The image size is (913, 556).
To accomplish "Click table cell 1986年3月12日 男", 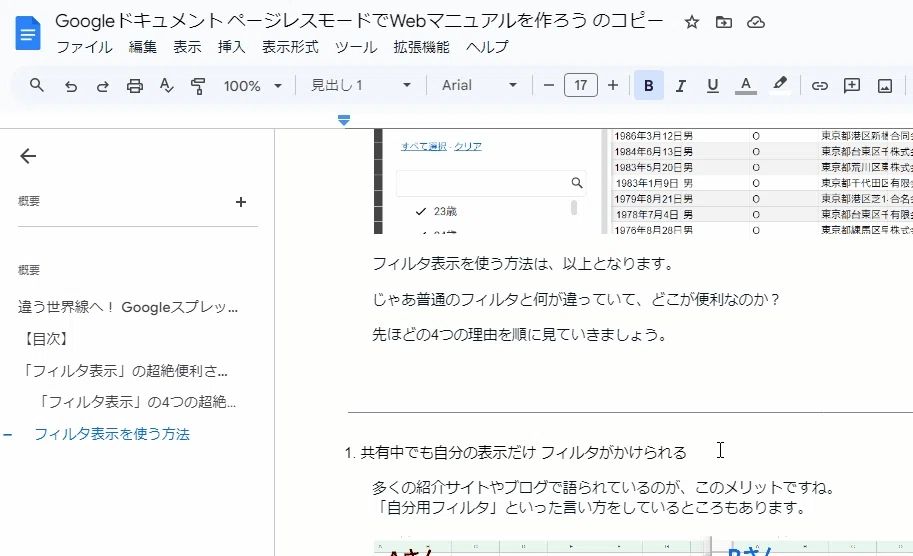I will [653, 136].
